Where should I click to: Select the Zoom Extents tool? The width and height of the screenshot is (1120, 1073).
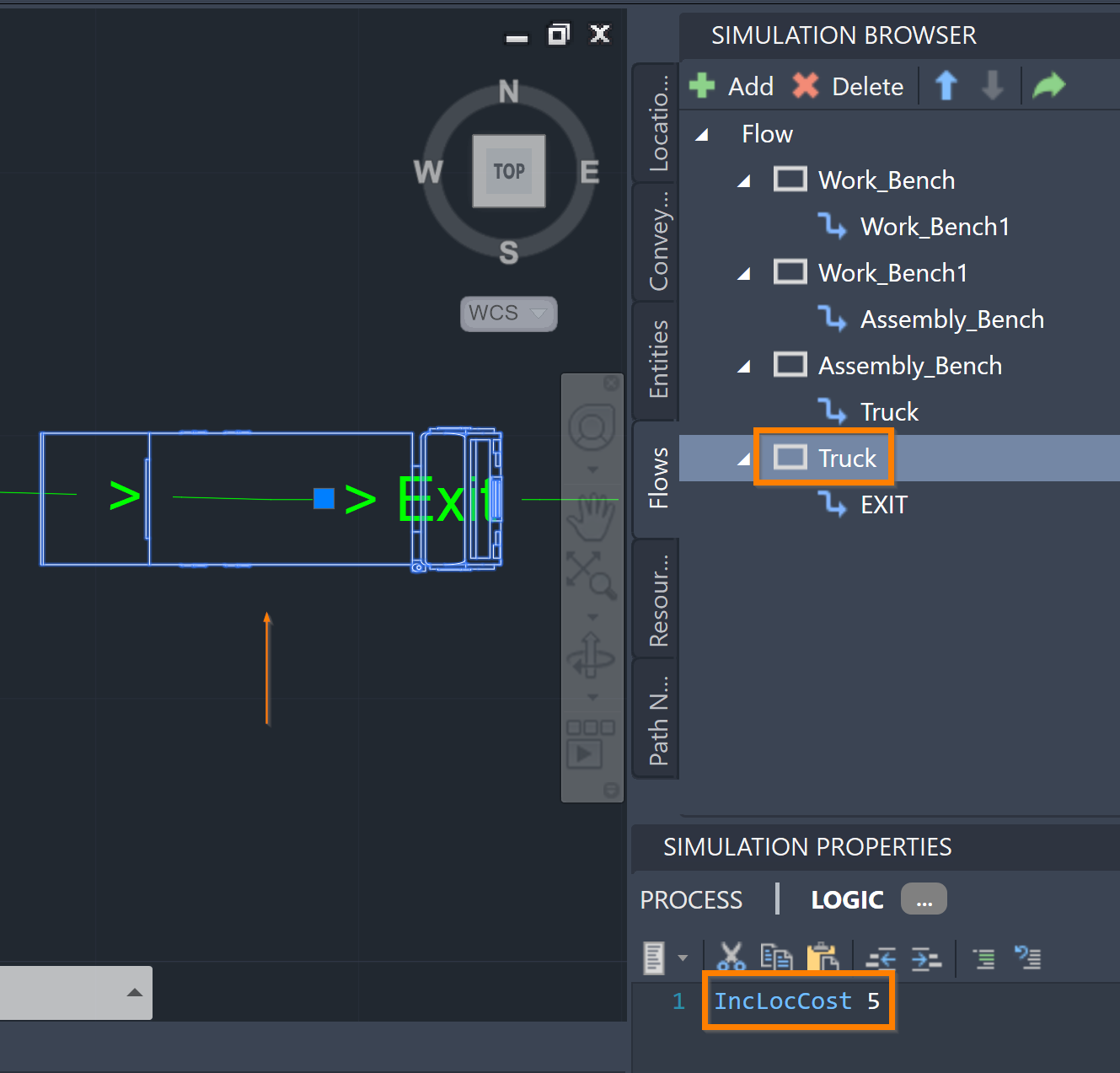(592, 575)
